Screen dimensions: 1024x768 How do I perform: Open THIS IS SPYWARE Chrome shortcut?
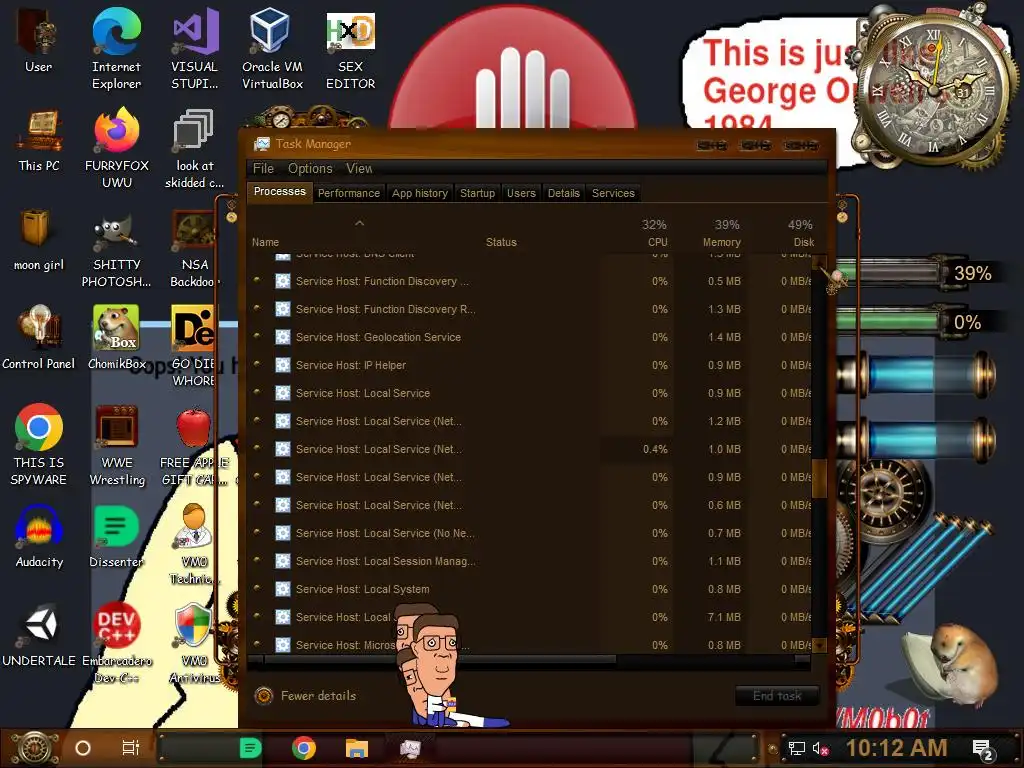tap(39, 444)
